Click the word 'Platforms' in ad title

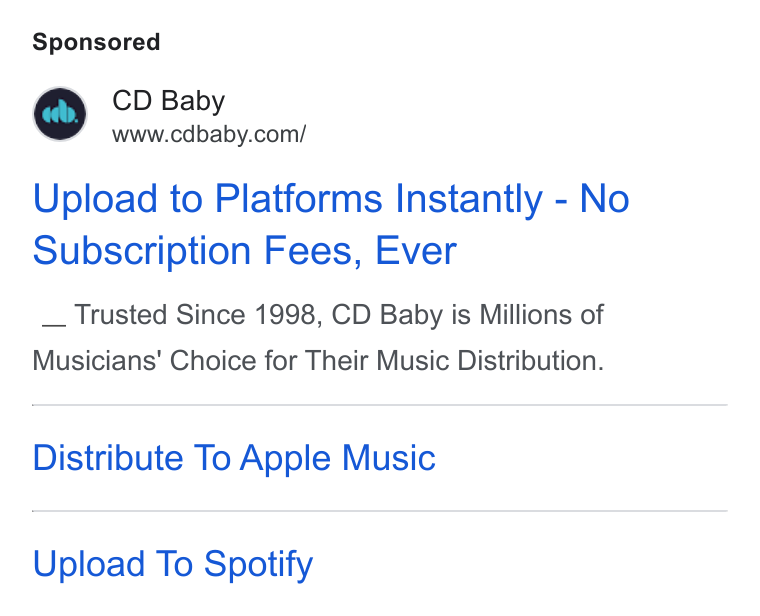(x=299, y=198)
